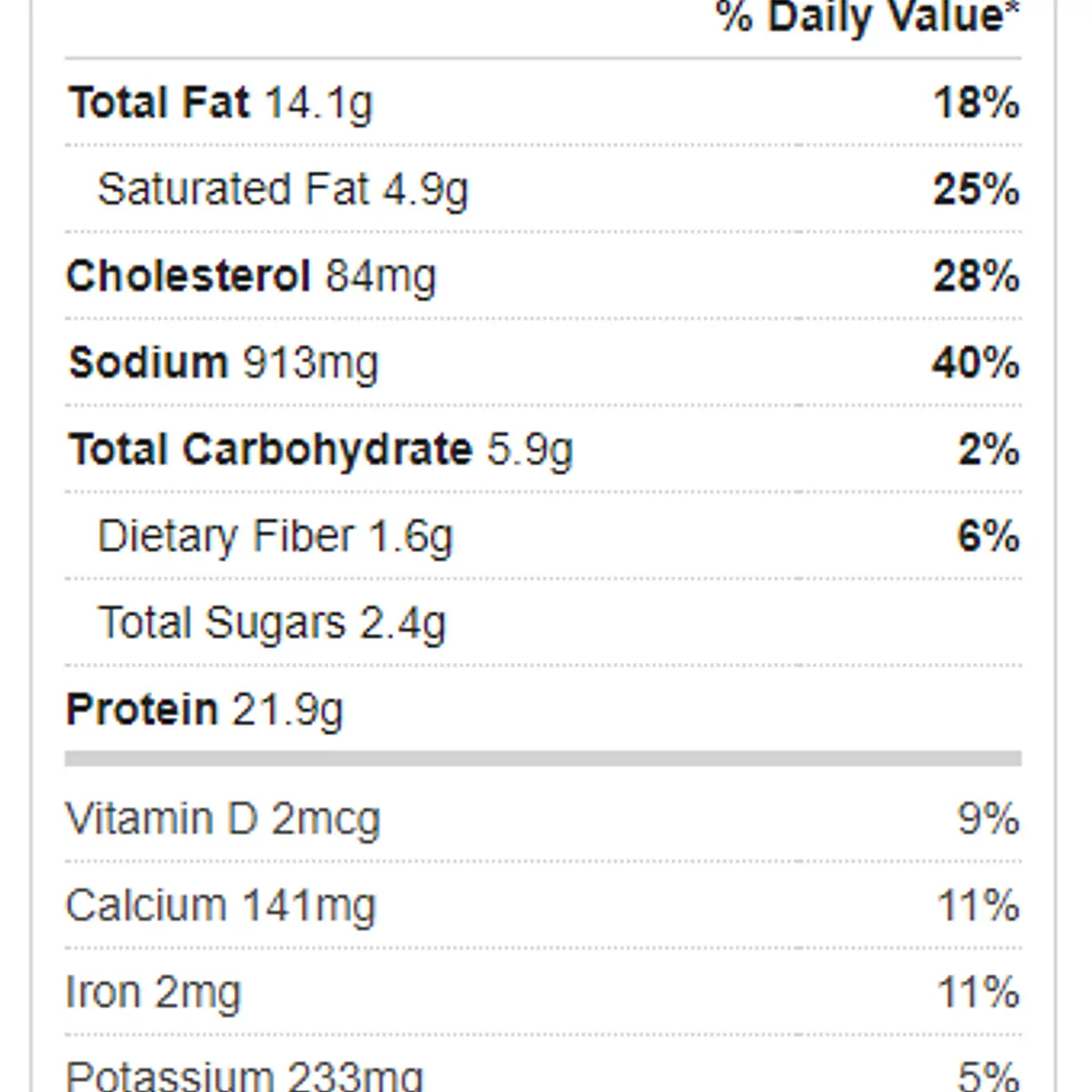Click the Total Carbohydrate 5.9g label

point(321,449)
